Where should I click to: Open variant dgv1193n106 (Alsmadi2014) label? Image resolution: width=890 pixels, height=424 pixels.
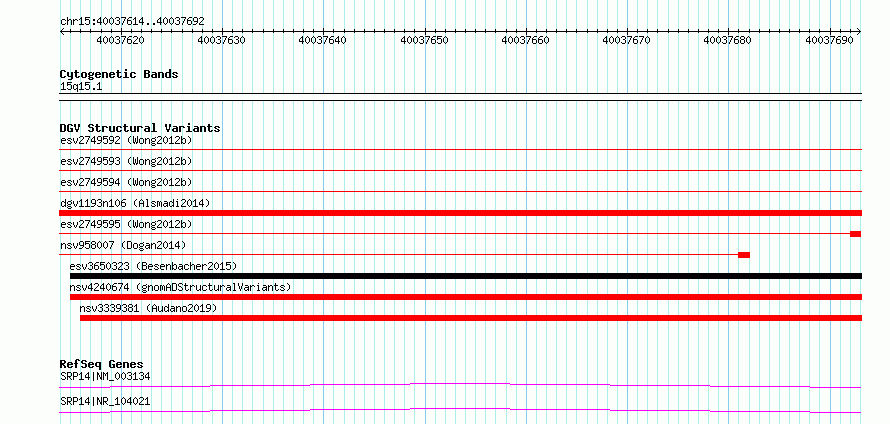(x=135, y=203)
